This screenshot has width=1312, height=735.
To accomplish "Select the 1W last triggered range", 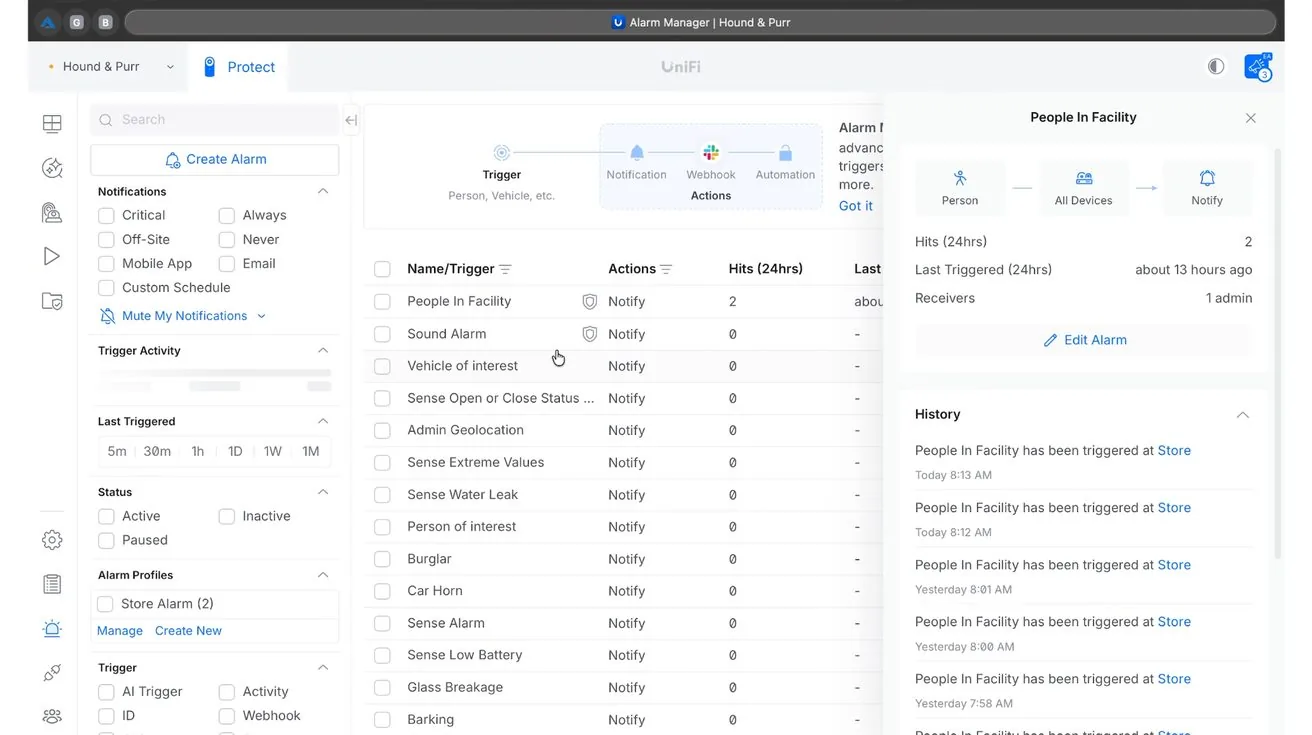I will [273, 451].
